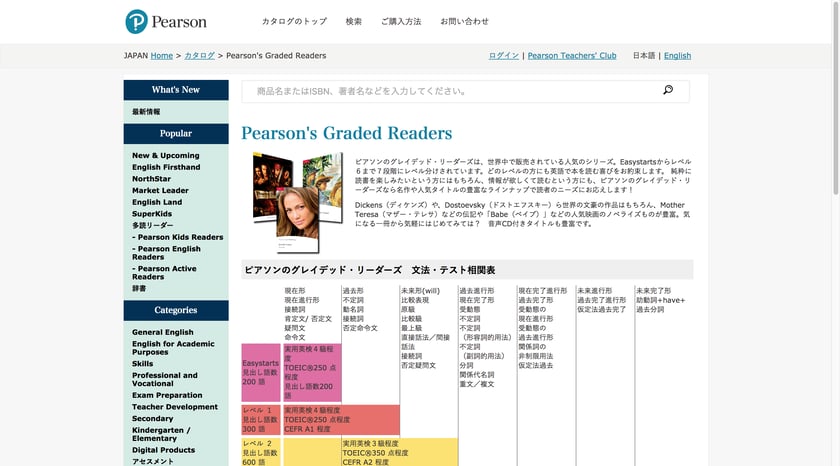Image resolution: width=840 pixels, height=466 pixels.
Task: Open Market Leader sidebar link
Action: pyautogui.click(x=160, y=191)
